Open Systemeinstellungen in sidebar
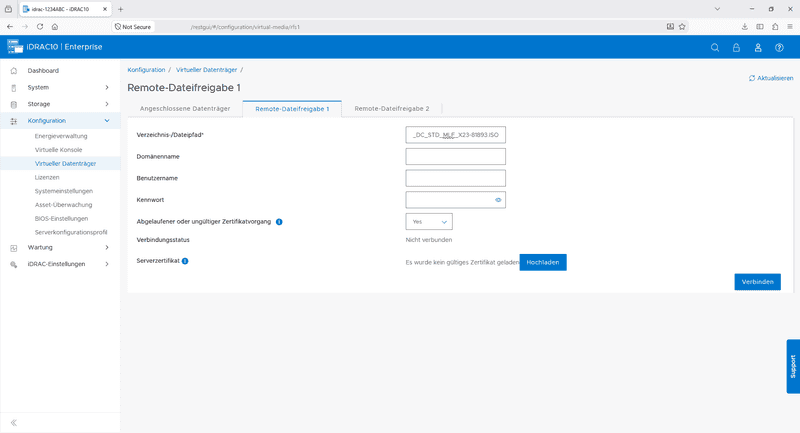800x433 pixels. pyautogui.click(x=64, y=191)
